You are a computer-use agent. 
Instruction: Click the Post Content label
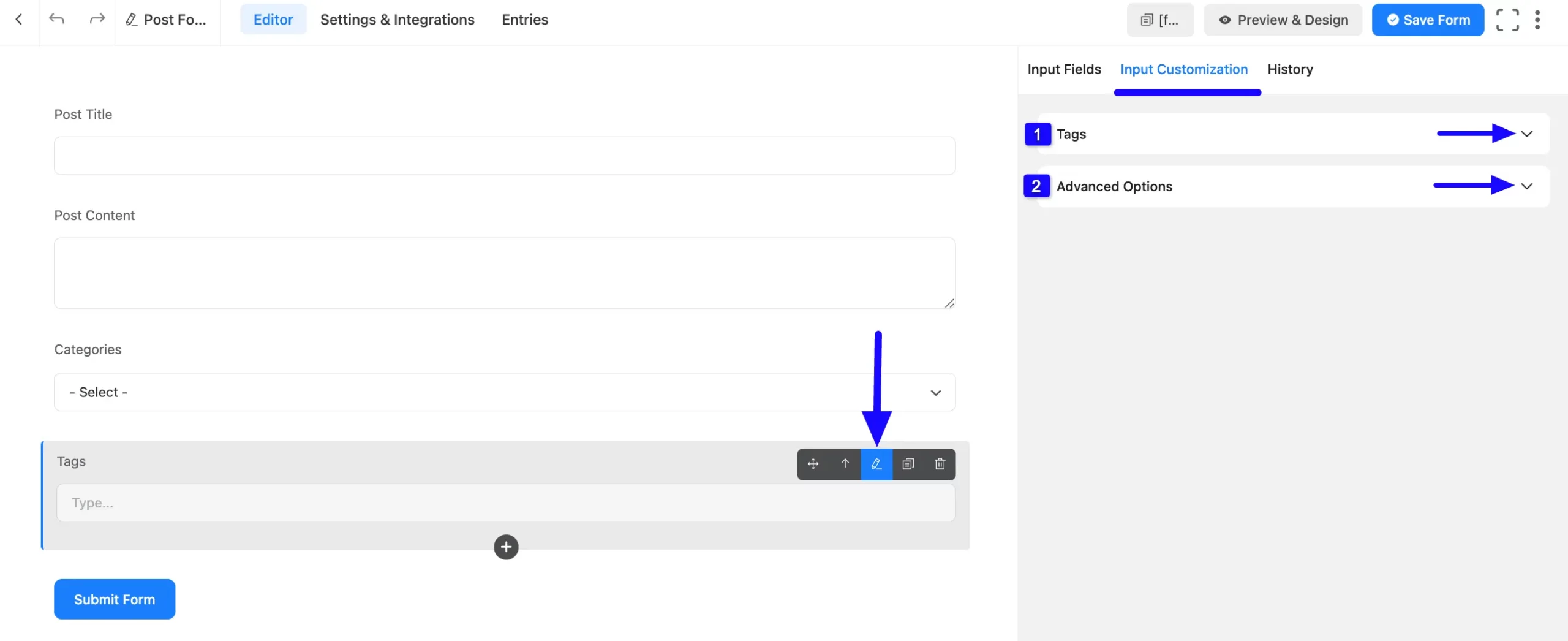[x=94, y=216]
